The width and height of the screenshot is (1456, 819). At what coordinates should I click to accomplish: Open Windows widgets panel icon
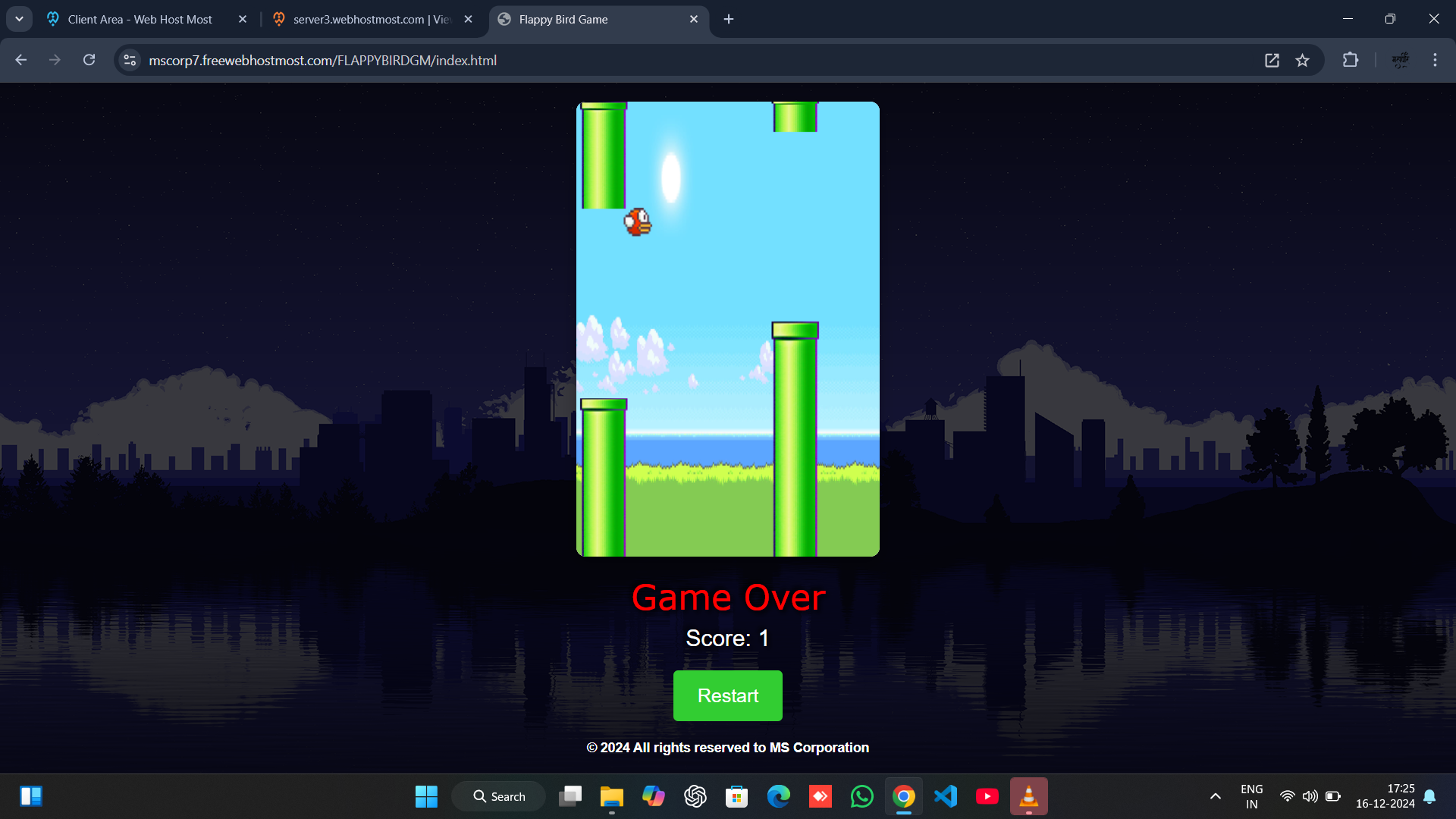pyautogui.click(x=31, y=796)
